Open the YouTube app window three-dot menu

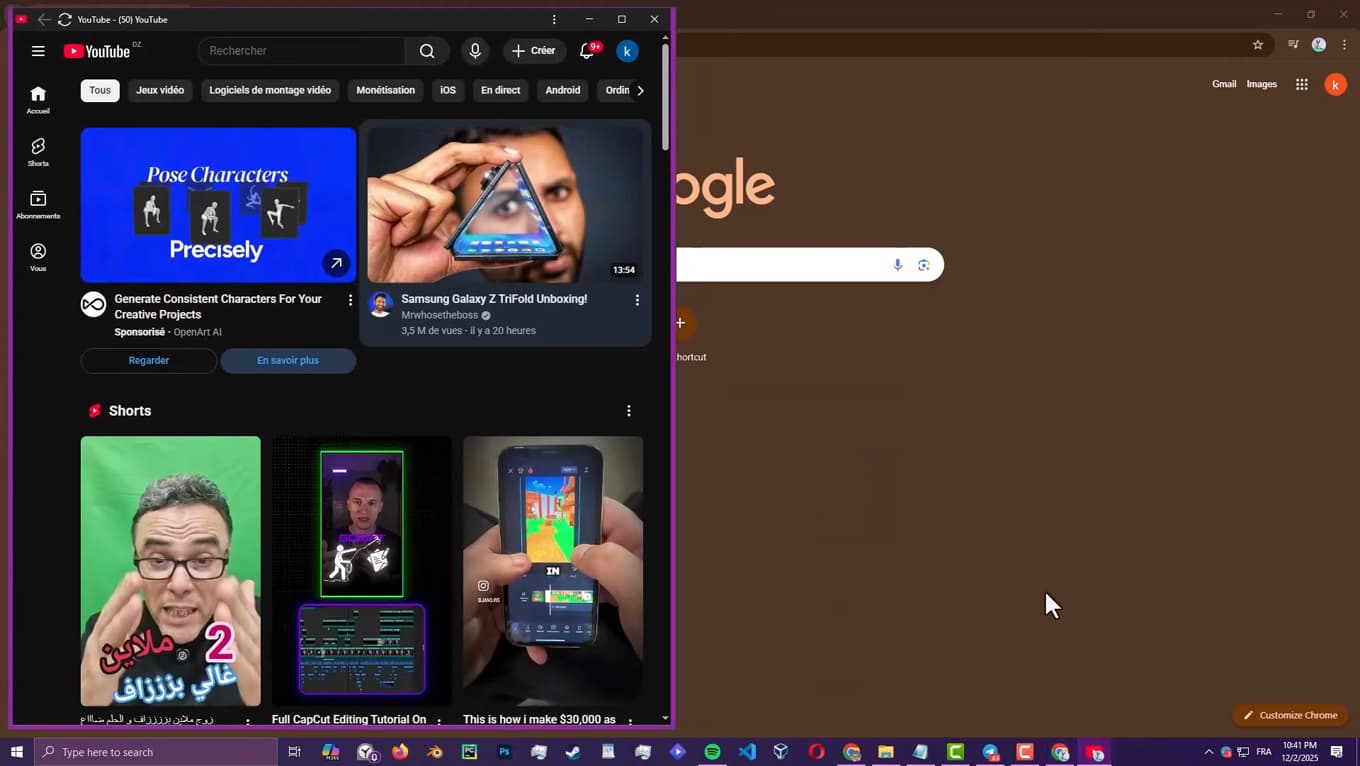coord(554,19)
